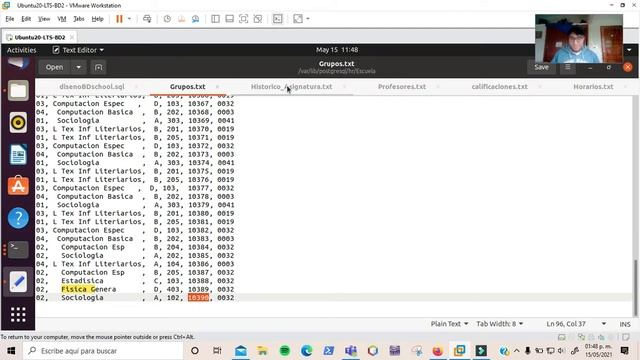Show Applications grid in the dock
This screenshot has width=640, height=360.
tap(18, 314)
